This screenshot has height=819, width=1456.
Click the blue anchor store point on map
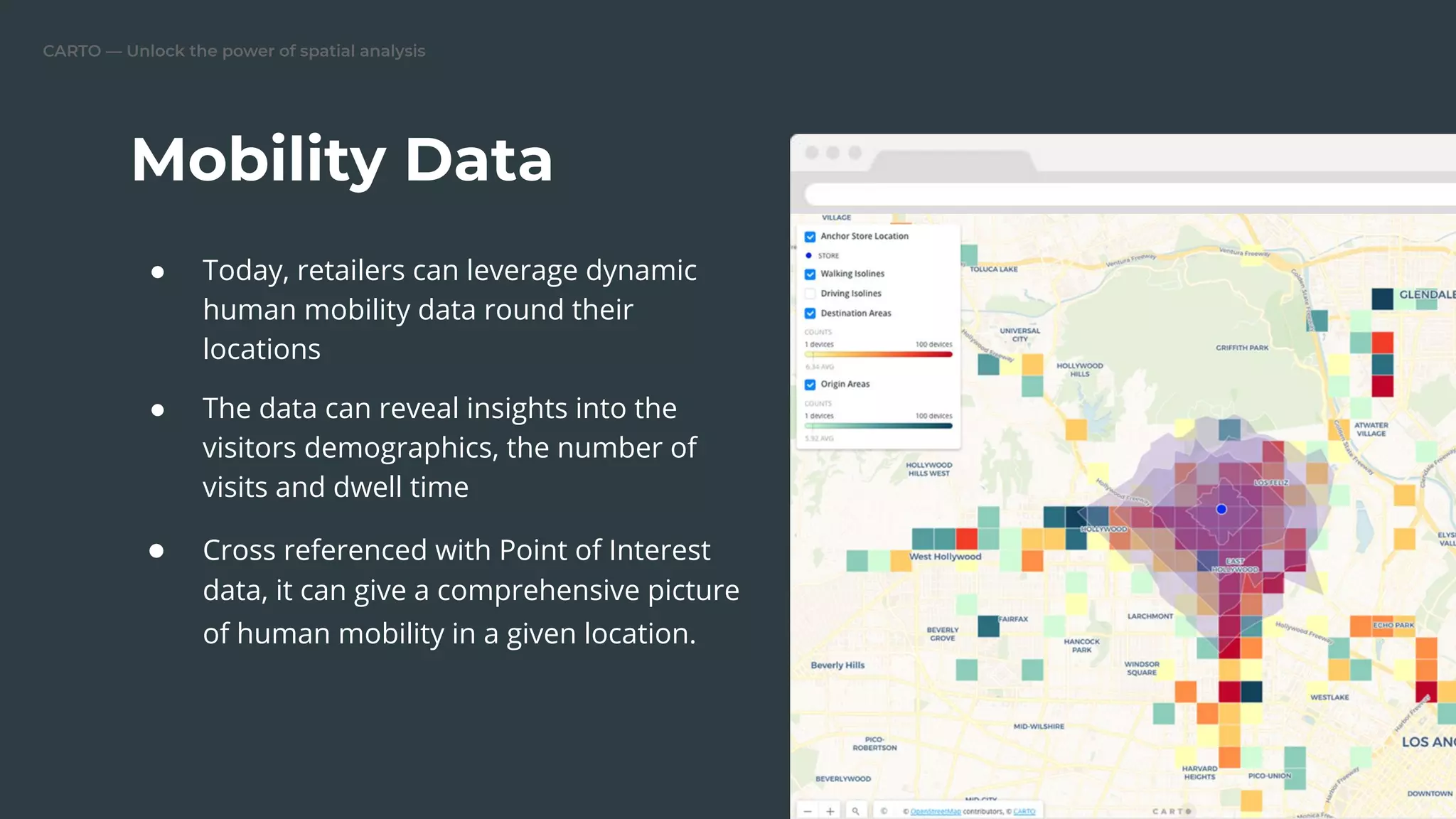pyautogui.click(x=1221, y=509)
